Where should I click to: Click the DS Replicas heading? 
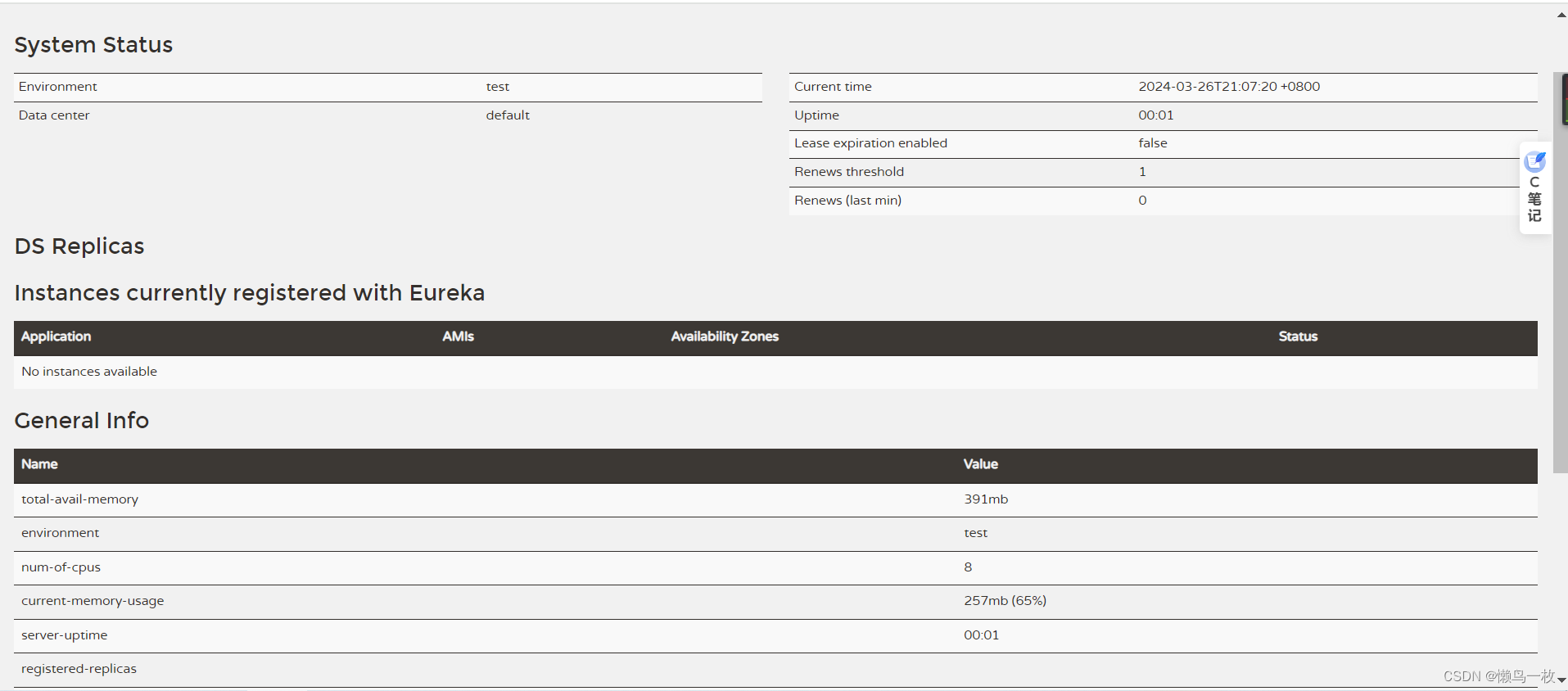click(x=79, y=246)
